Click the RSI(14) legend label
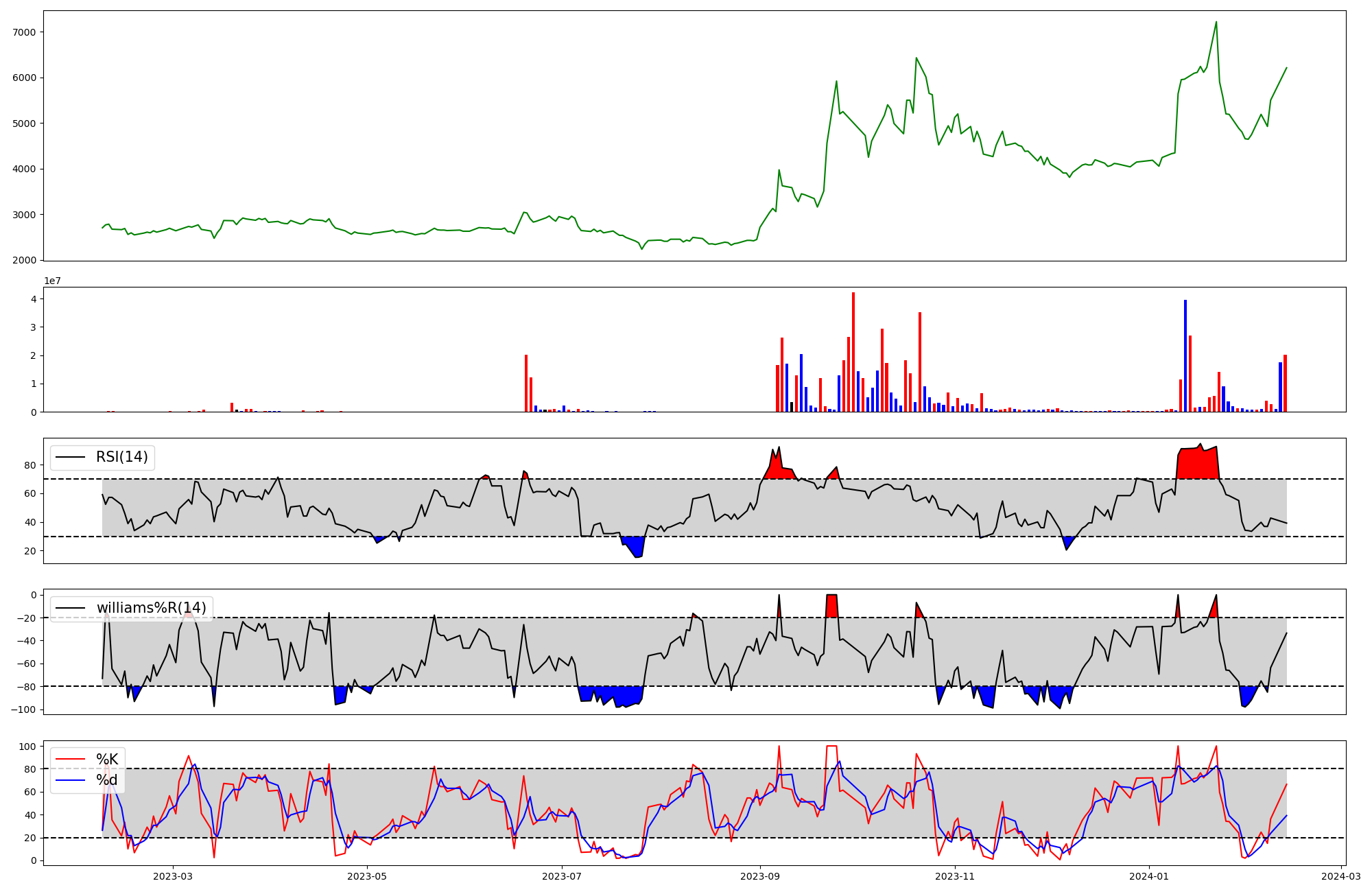Image resolution: width=1372 pixels, height=892 pixels. tap(121, 457)
